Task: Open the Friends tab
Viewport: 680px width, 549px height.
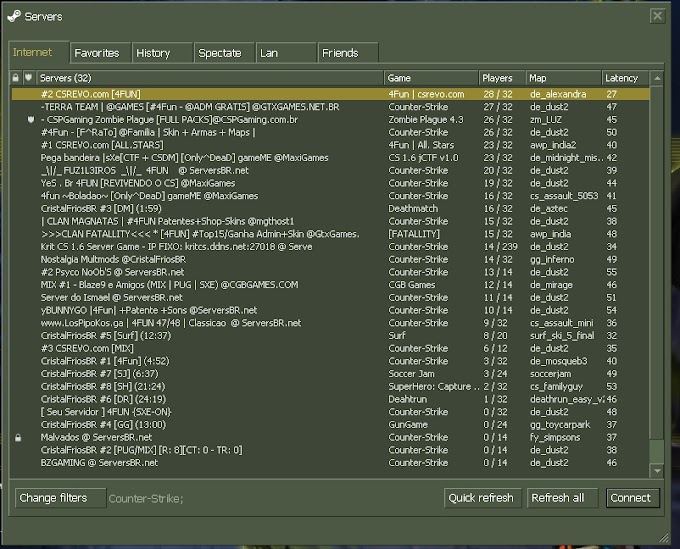Action: [x=348, y=53]
